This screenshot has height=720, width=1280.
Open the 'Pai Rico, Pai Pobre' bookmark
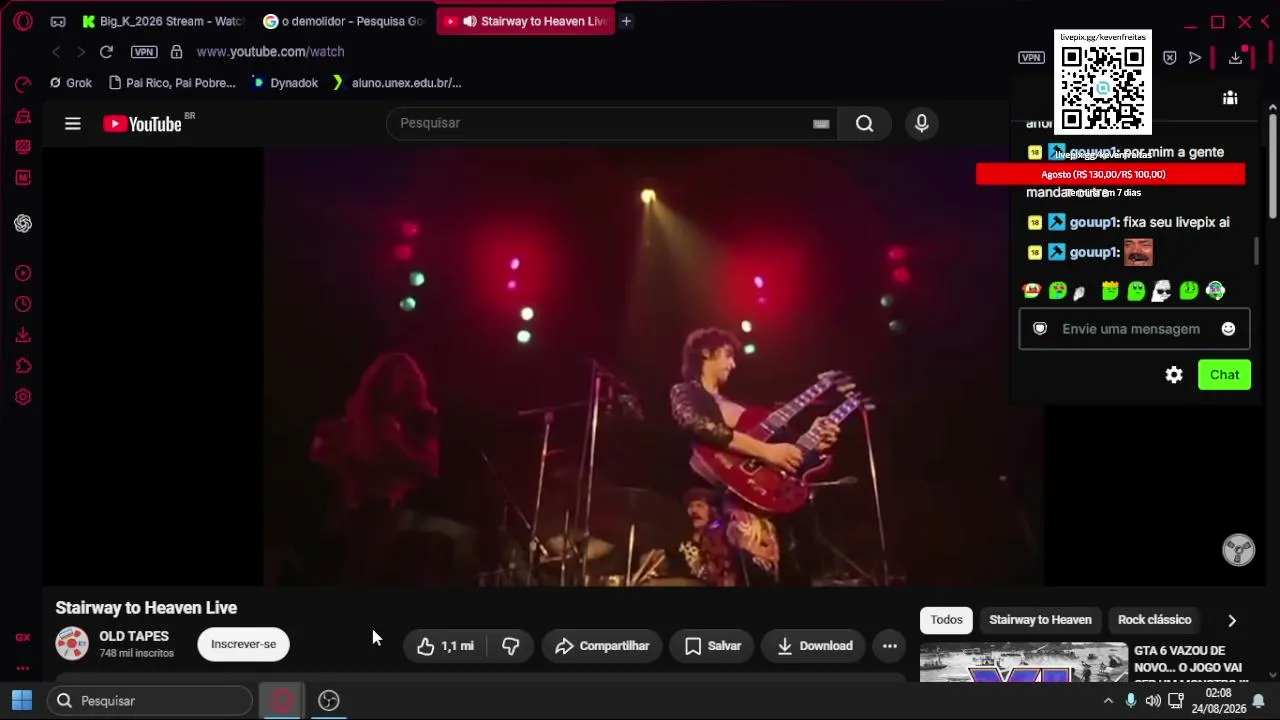172,83
